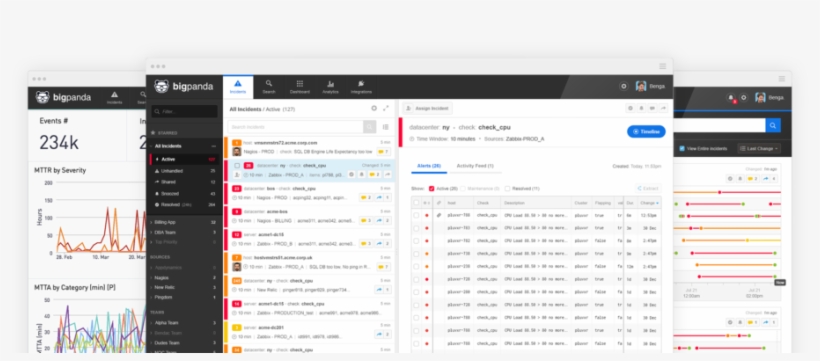Tick the checkbox on the highlighted check_cpu incident

point(237,165)
